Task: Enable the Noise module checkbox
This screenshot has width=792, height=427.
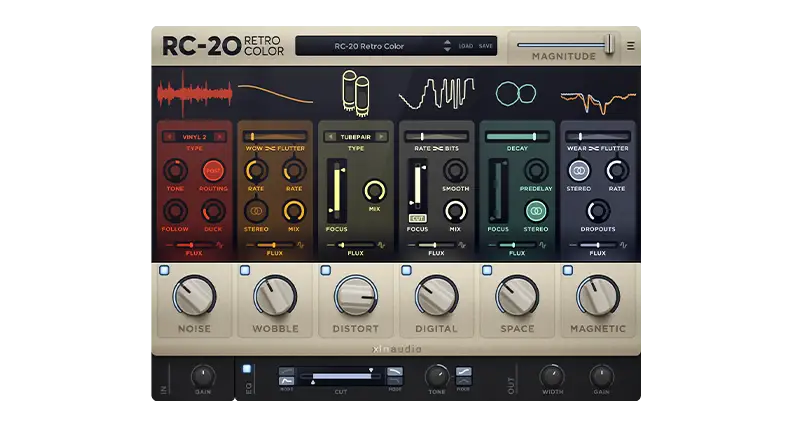Action: pos(164,270)
